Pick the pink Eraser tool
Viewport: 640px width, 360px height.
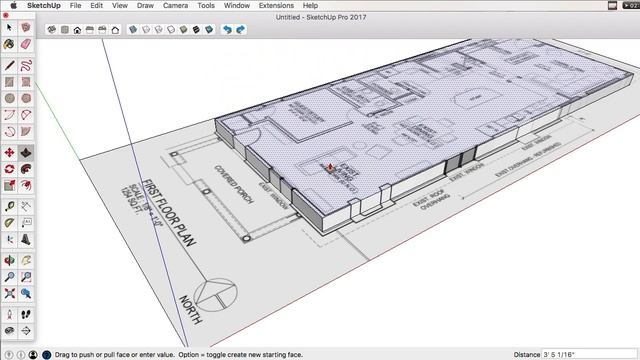point(26,44)
